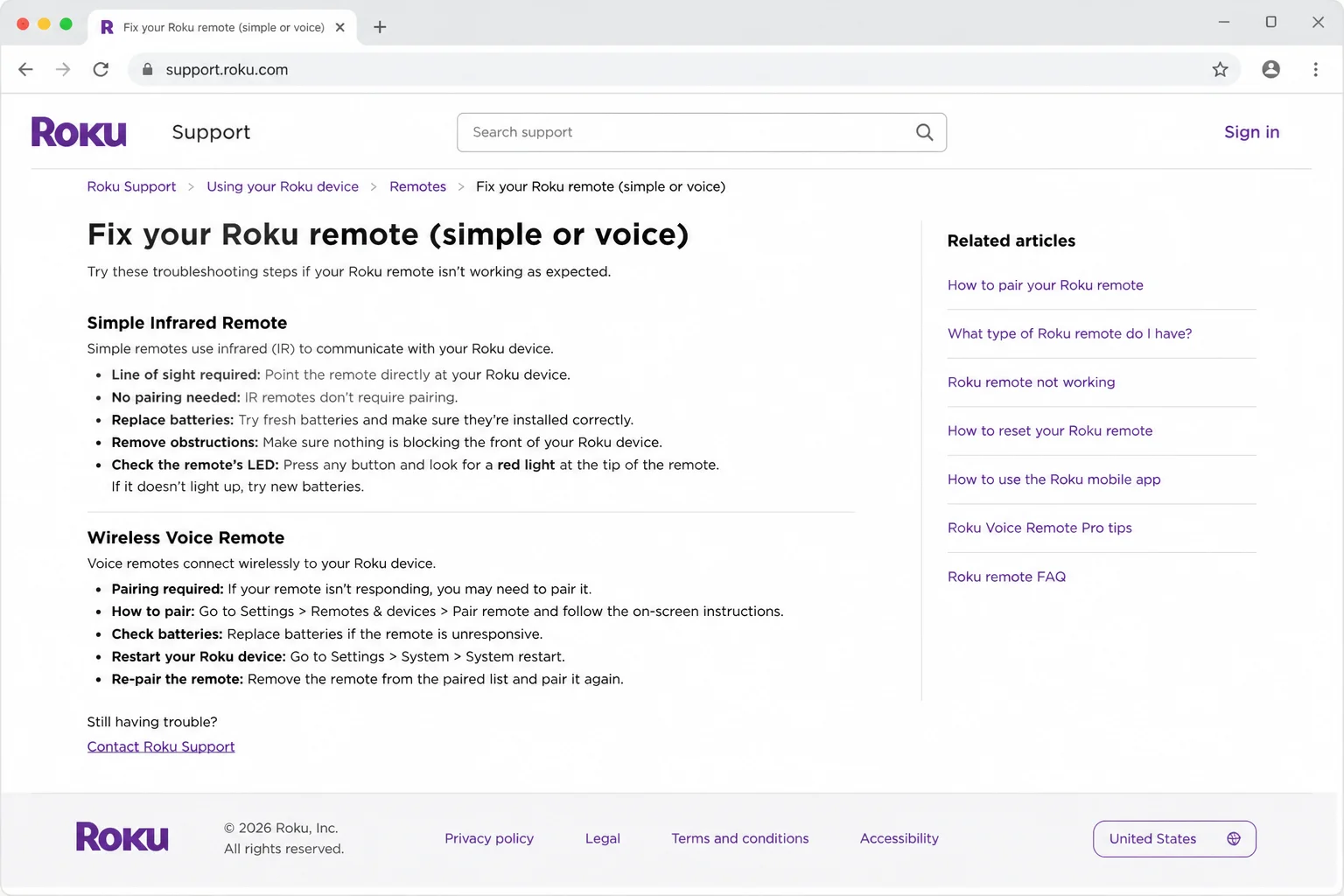The height and width of the screenshot is (896, 1344).
Task: Click the magnifier icon in Search support
Action: point(924,132)
